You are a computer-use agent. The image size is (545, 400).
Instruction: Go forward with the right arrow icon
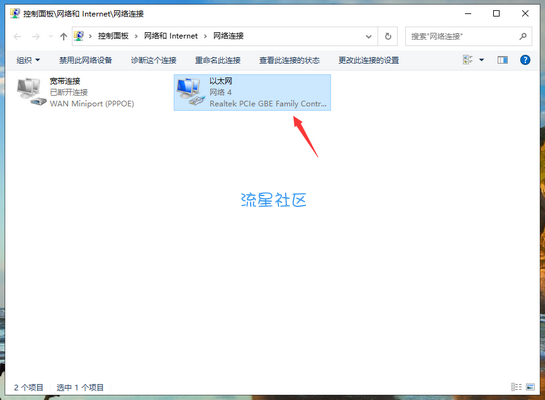pos(35,36)
